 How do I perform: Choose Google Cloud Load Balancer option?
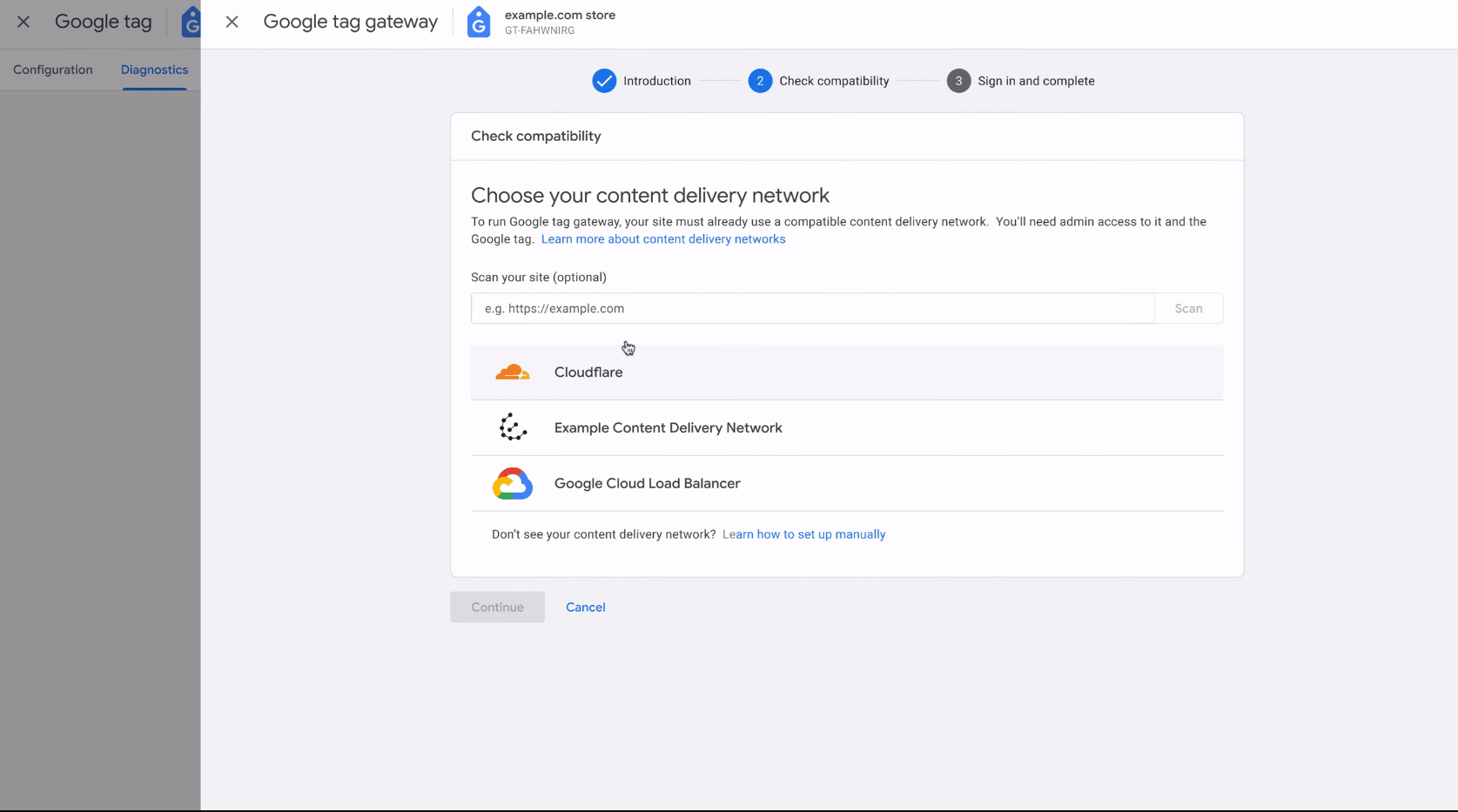(847, 484)
